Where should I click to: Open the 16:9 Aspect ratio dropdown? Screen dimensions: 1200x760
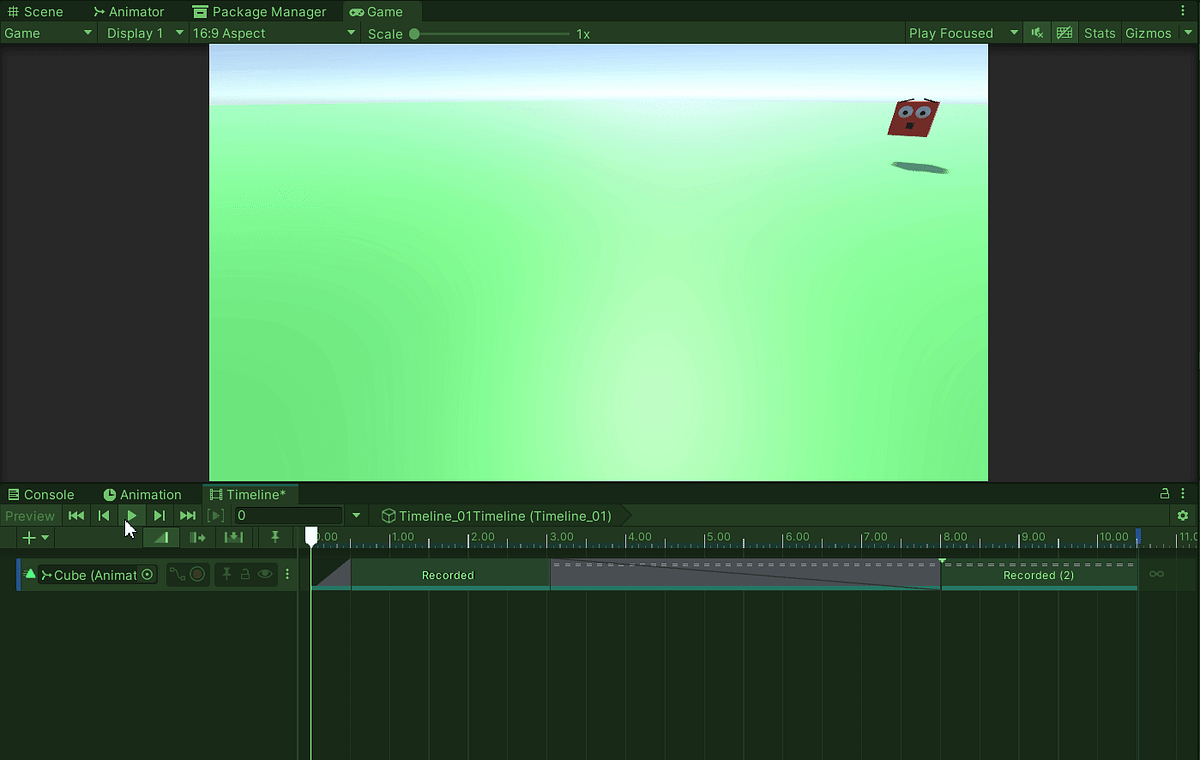(270, 32)
